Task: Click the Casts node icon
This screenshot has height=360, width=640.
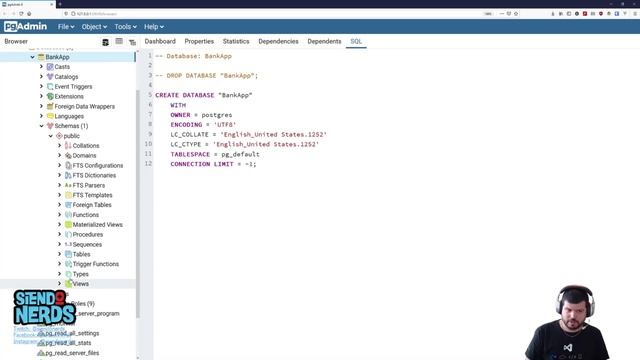Action: point(50,67)
